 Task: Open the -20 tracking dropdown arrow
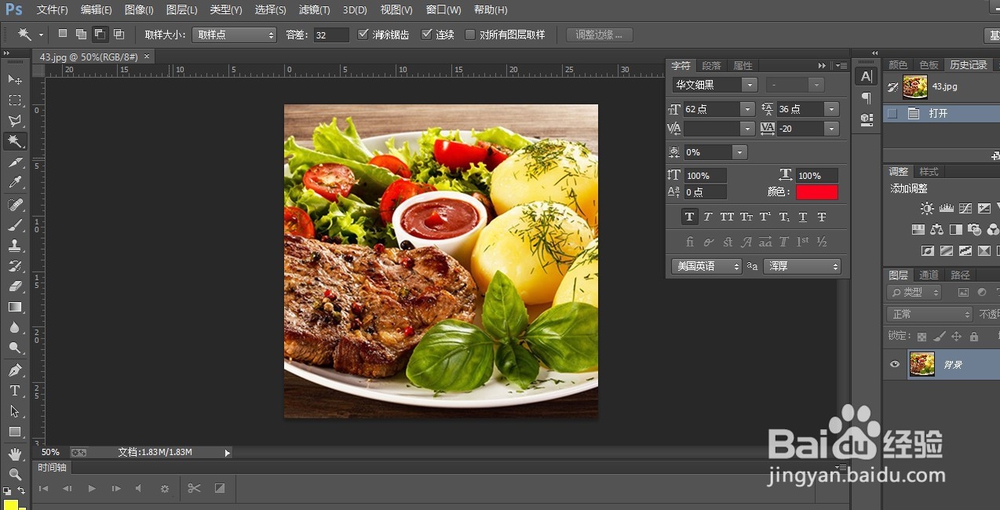point(831,129)
